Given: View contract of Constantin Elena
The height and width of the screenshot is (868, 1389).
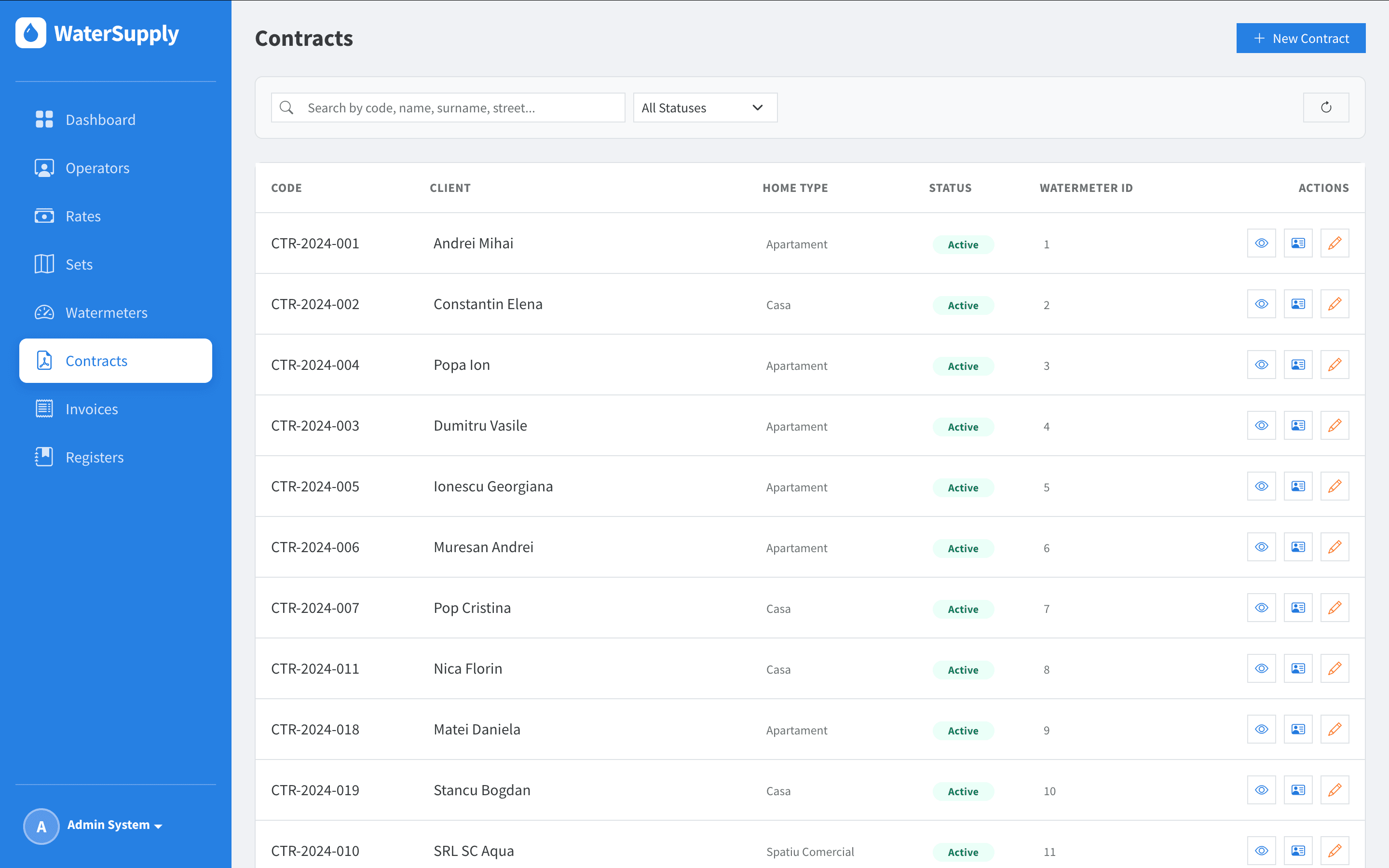Looking at the screenshot, I should coord(1261,304).
